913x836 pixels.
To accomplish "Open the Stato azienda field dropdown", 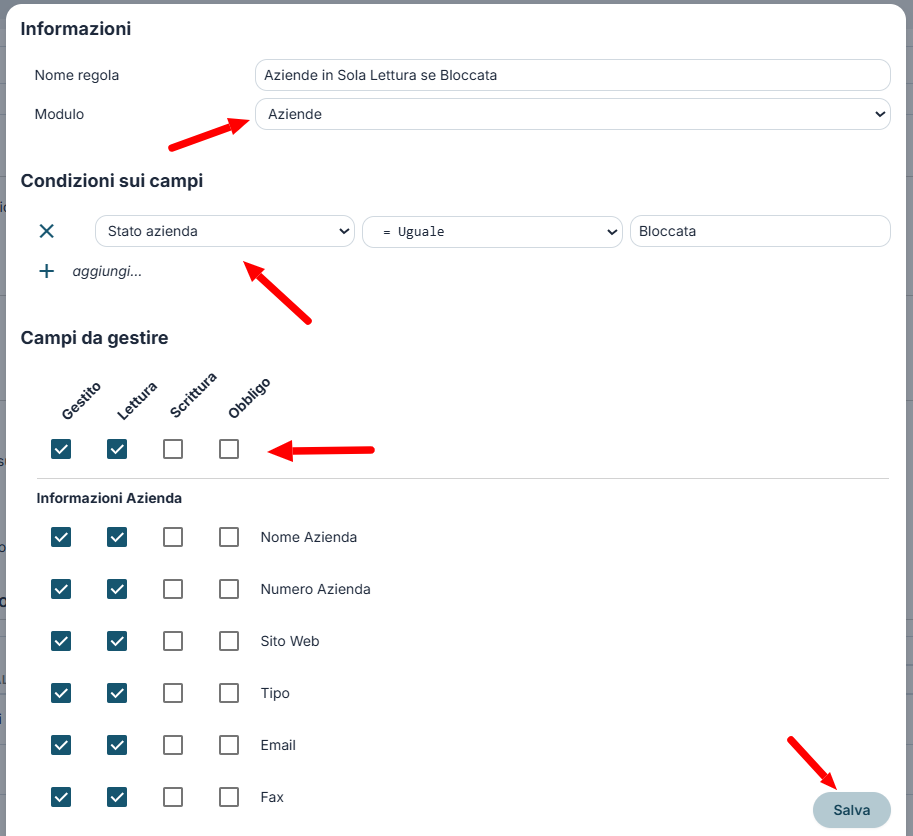I will [x=225, y=231].
